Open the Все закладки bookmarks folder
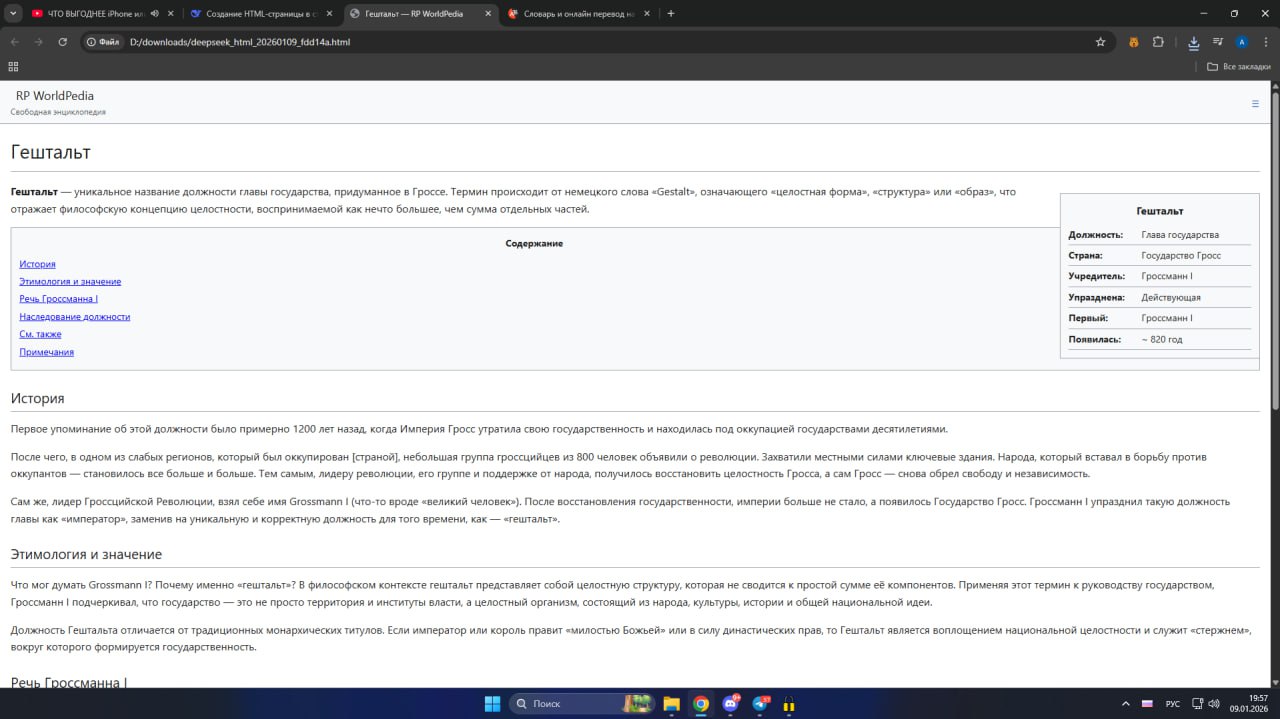 click(1239, 66)
